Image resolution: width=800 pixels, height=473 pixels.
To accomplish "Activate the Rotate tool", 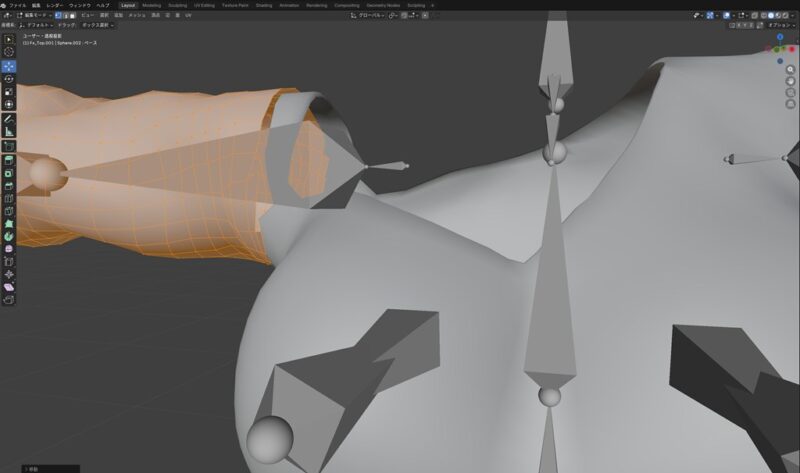I will coord(9,78).
